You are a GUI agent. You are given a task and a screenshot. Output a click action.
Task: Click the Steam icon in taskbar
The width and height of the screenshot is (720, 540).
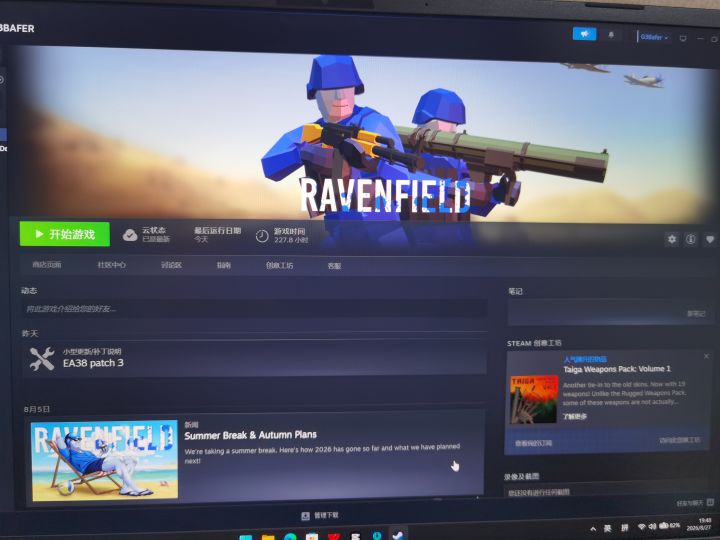398,534
